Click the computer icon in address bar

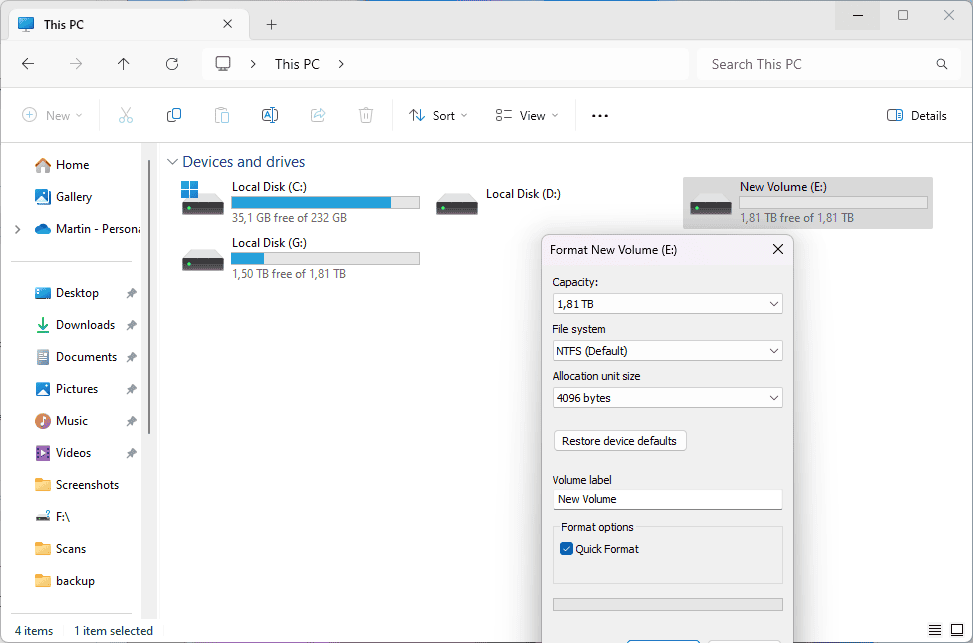pyautogui.click(x=223, y=64)
